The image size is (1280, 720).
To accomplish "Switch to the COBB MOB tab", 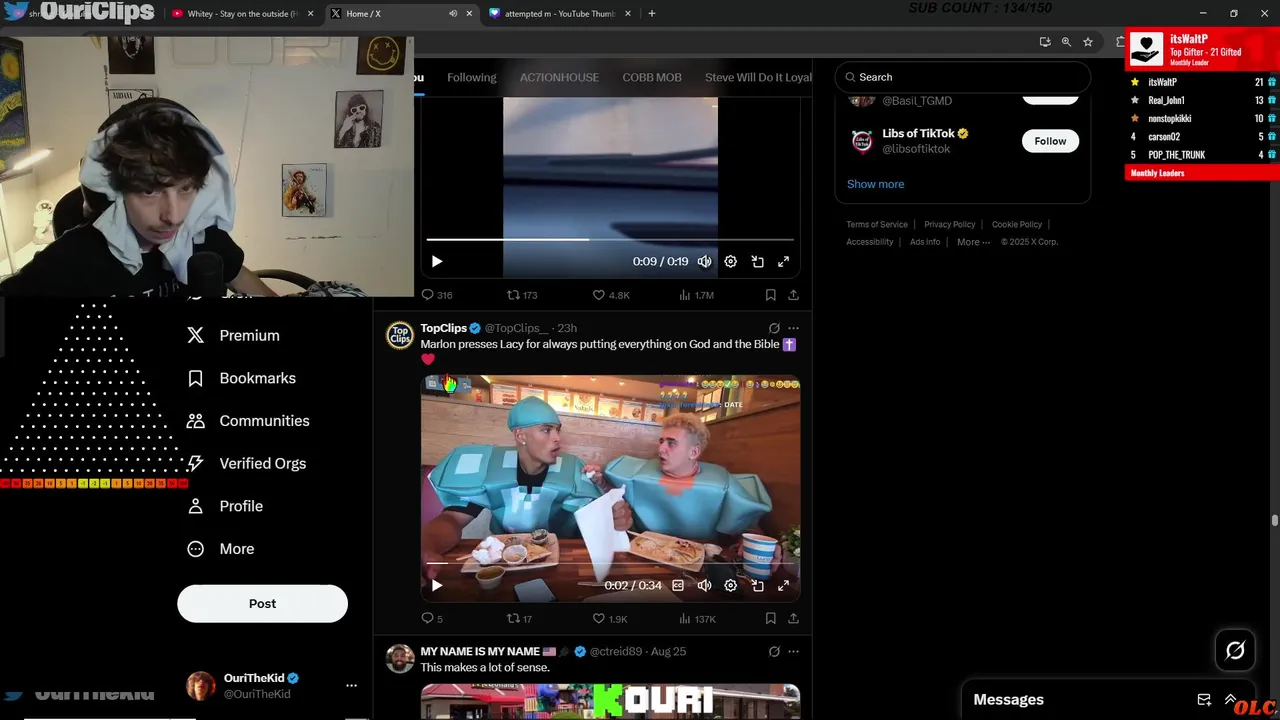I will point(652,77).
